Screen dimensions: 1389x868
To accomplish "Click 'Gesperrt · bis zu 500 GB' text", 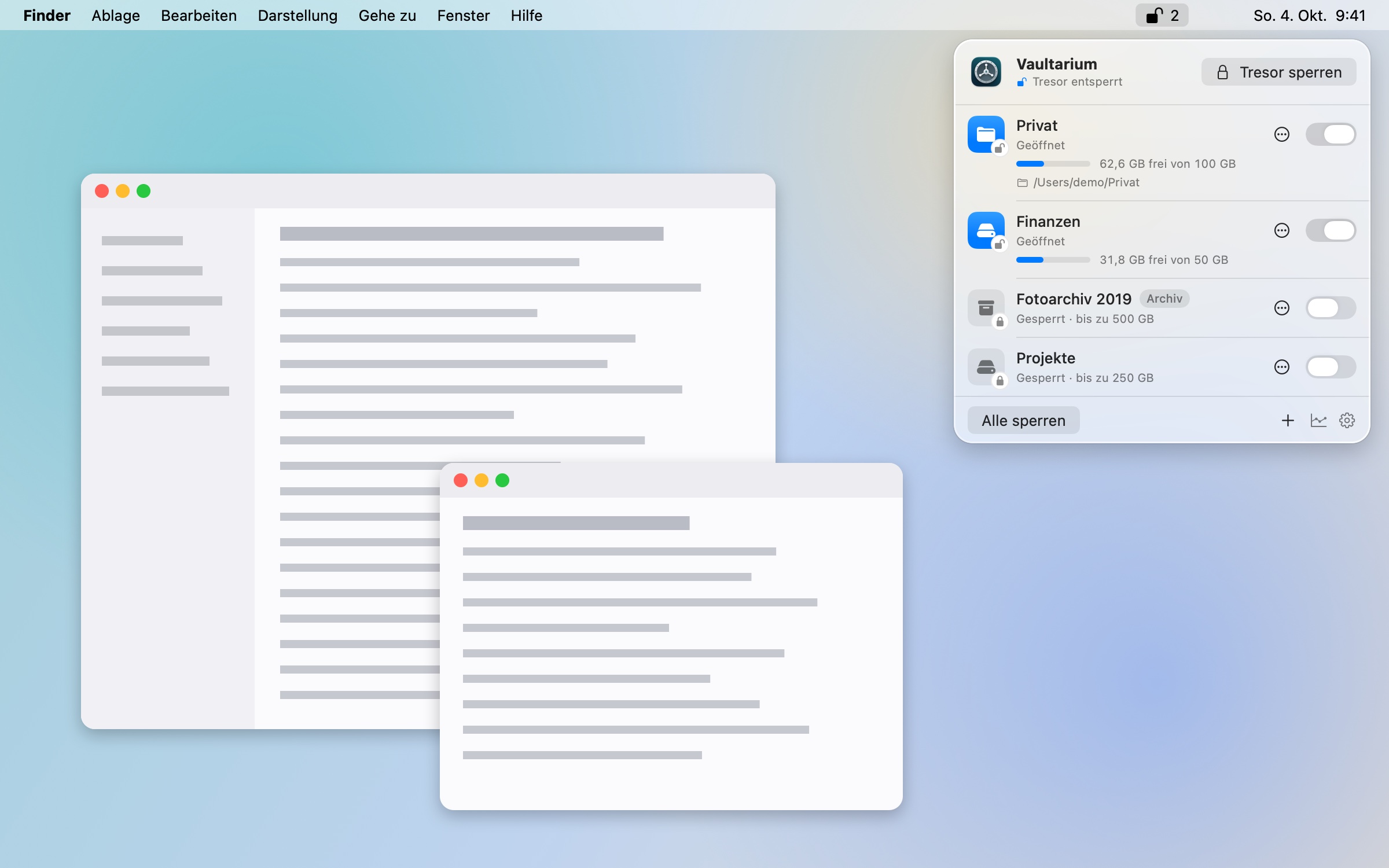I will click(x=1085, y=319).
